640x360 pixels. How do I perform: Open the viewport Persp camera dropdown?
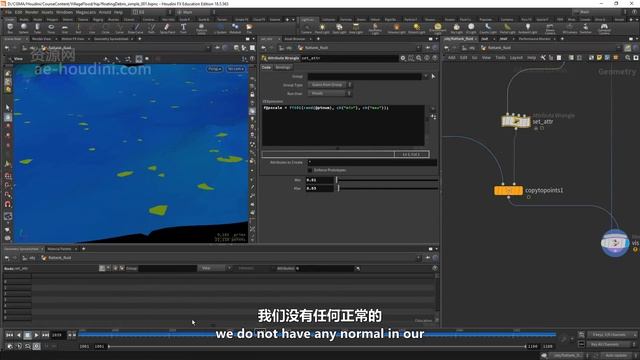[x=215, y=69]
